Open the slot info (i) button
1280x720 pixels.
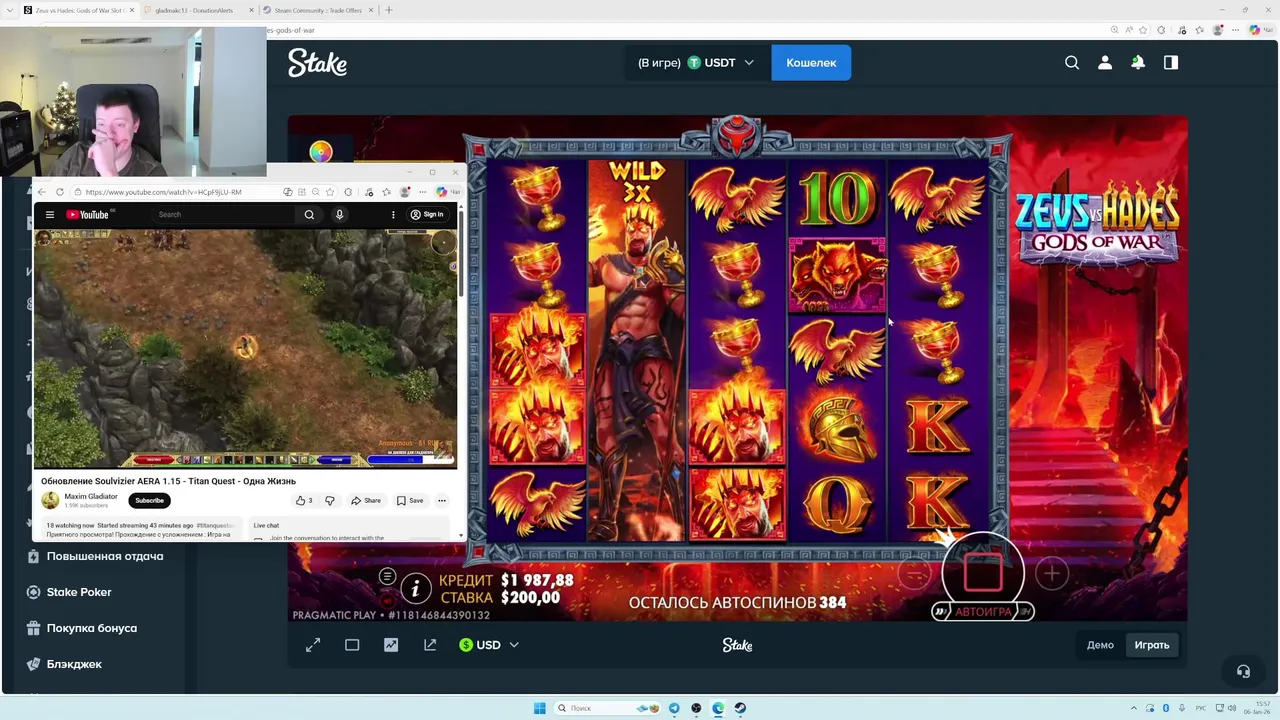(415, 588)
